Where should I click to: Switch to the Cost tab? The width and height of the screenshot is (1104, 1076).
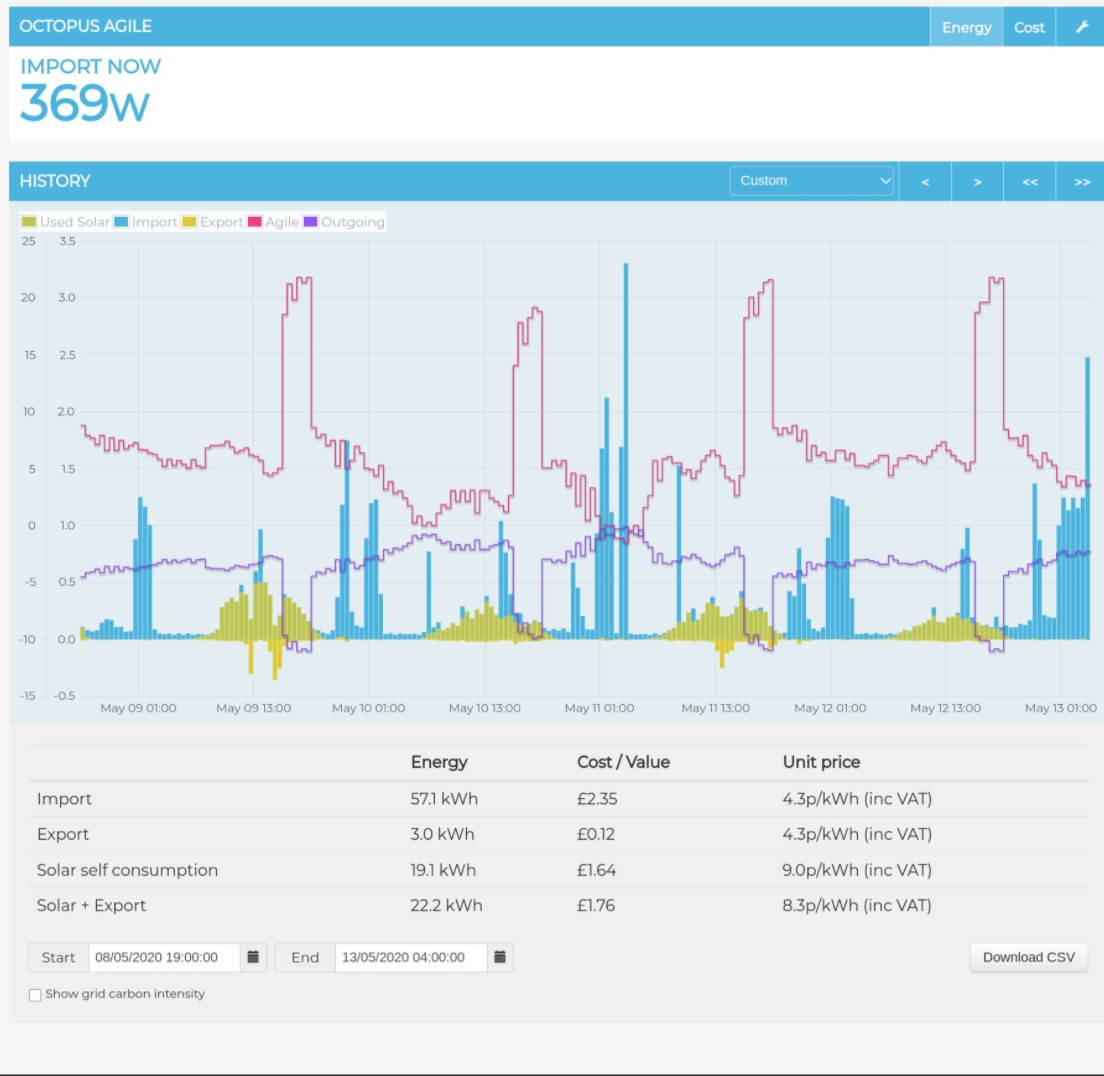(1029, 27)
